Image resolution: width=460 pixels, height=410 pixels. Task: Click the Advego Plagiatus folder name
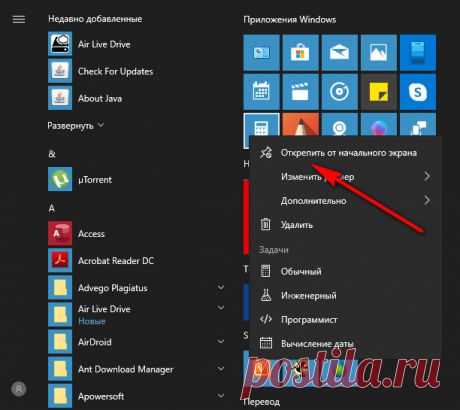coord(113,288)
